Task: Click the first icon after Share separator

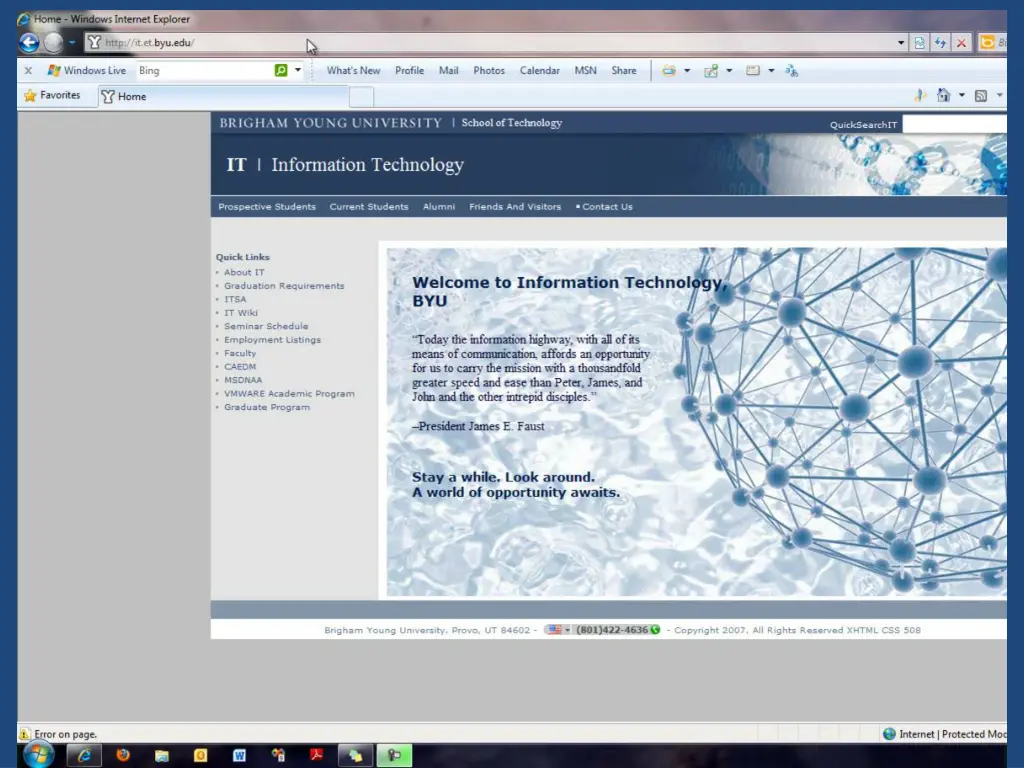Action: (x=669, y=71)
